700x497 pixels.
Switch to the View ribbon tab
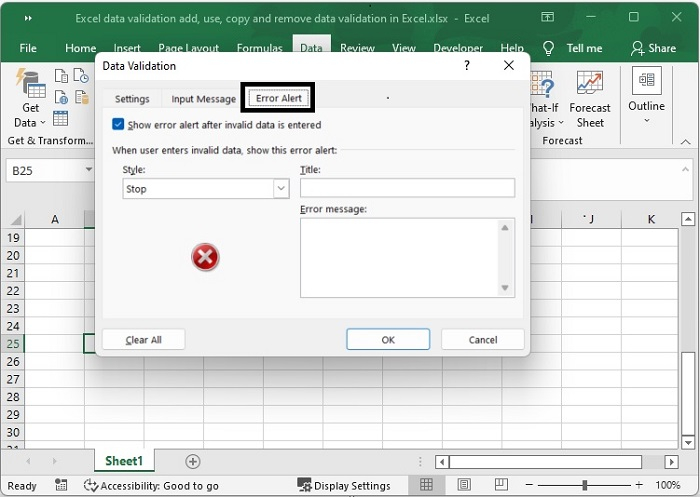pyautogui.click(x=404, y=48)
